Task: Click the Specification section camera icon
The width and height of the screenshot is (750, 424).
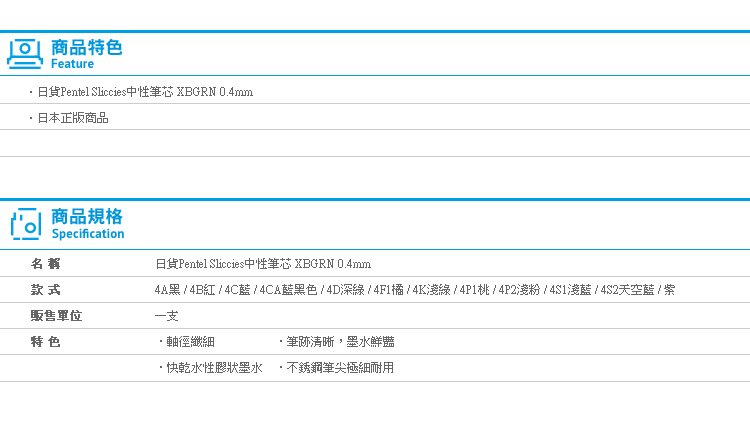Action: tap(26, 224)
